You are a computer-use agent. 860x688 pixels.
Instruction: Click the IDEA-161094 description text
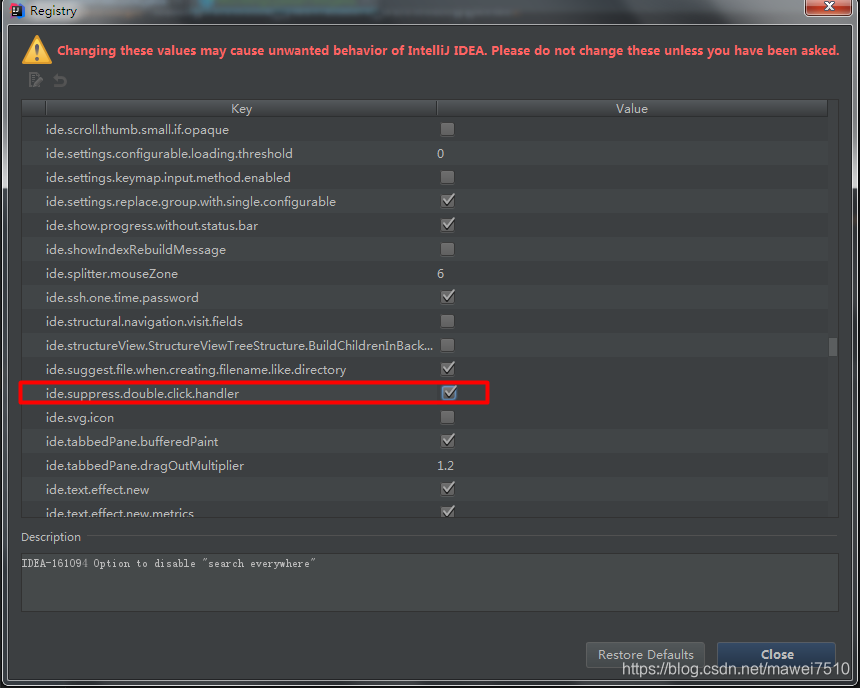(168, 563)
